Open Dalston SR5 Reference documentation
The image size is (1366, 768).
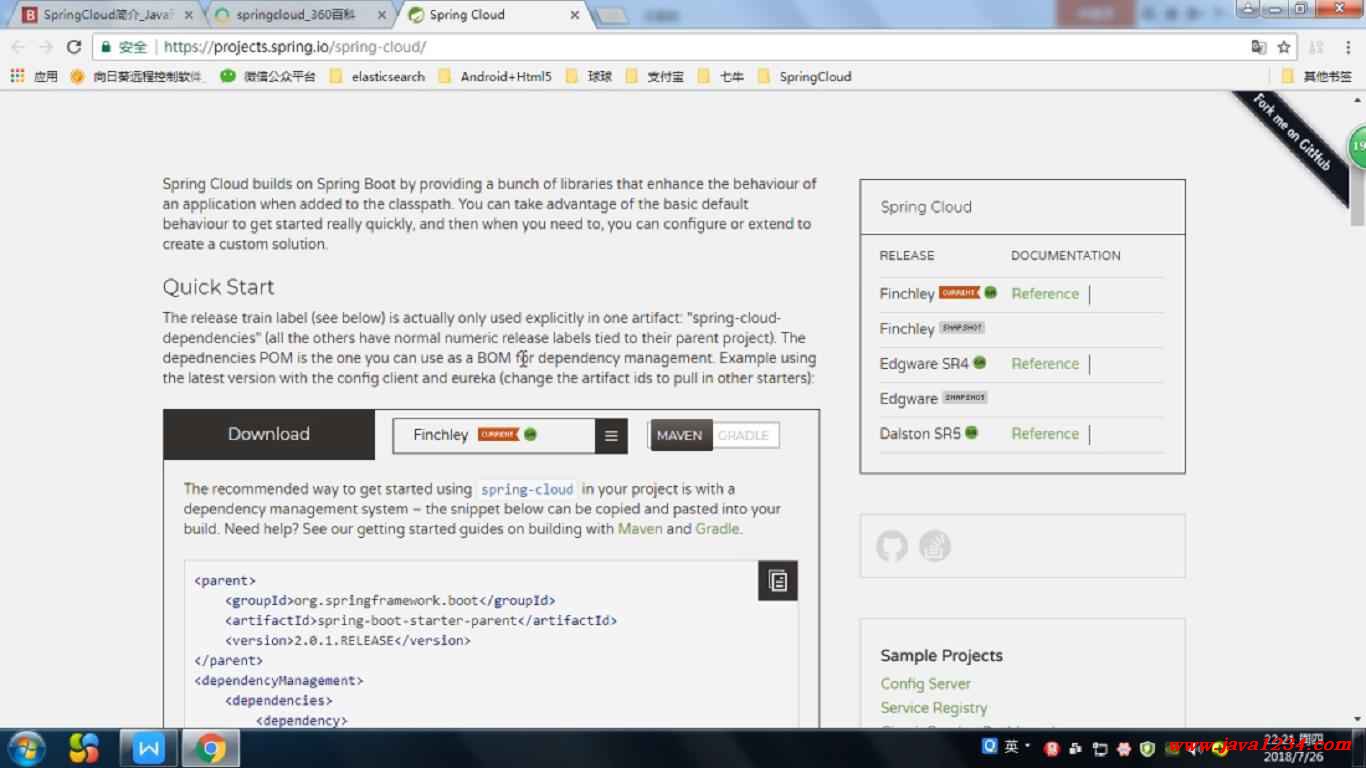click(x=1045, y=434)
